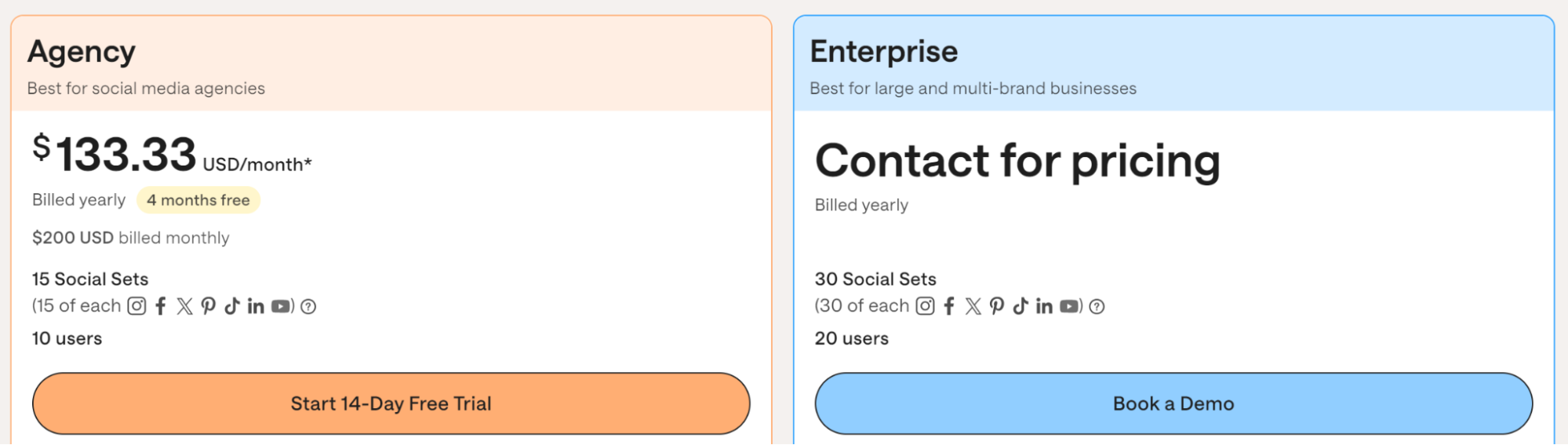
Task: Open the help tooltip for Agency Social Sets
Action: [308, 307]
